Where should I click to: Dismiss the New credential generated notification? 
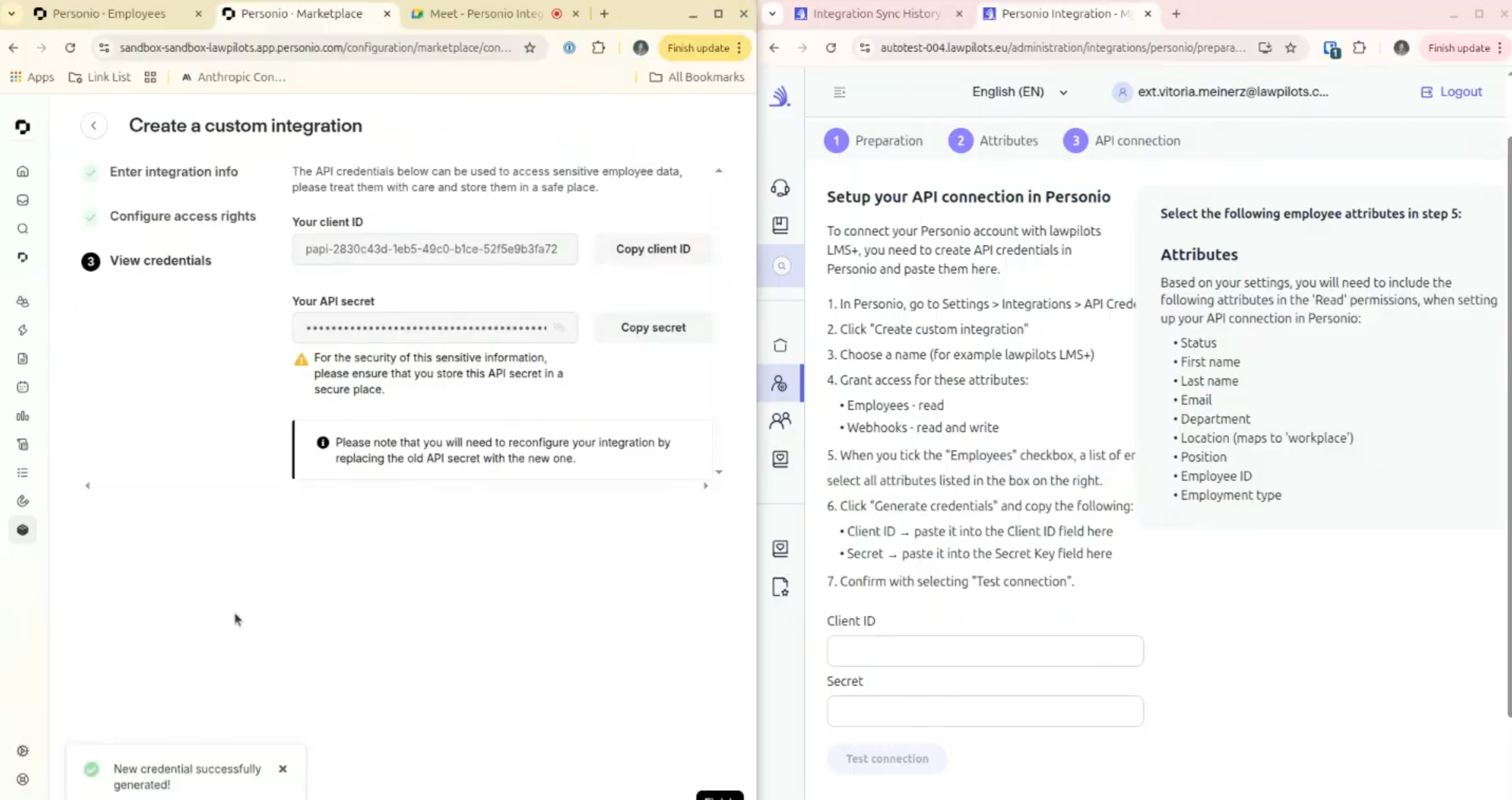click(283, 769)
